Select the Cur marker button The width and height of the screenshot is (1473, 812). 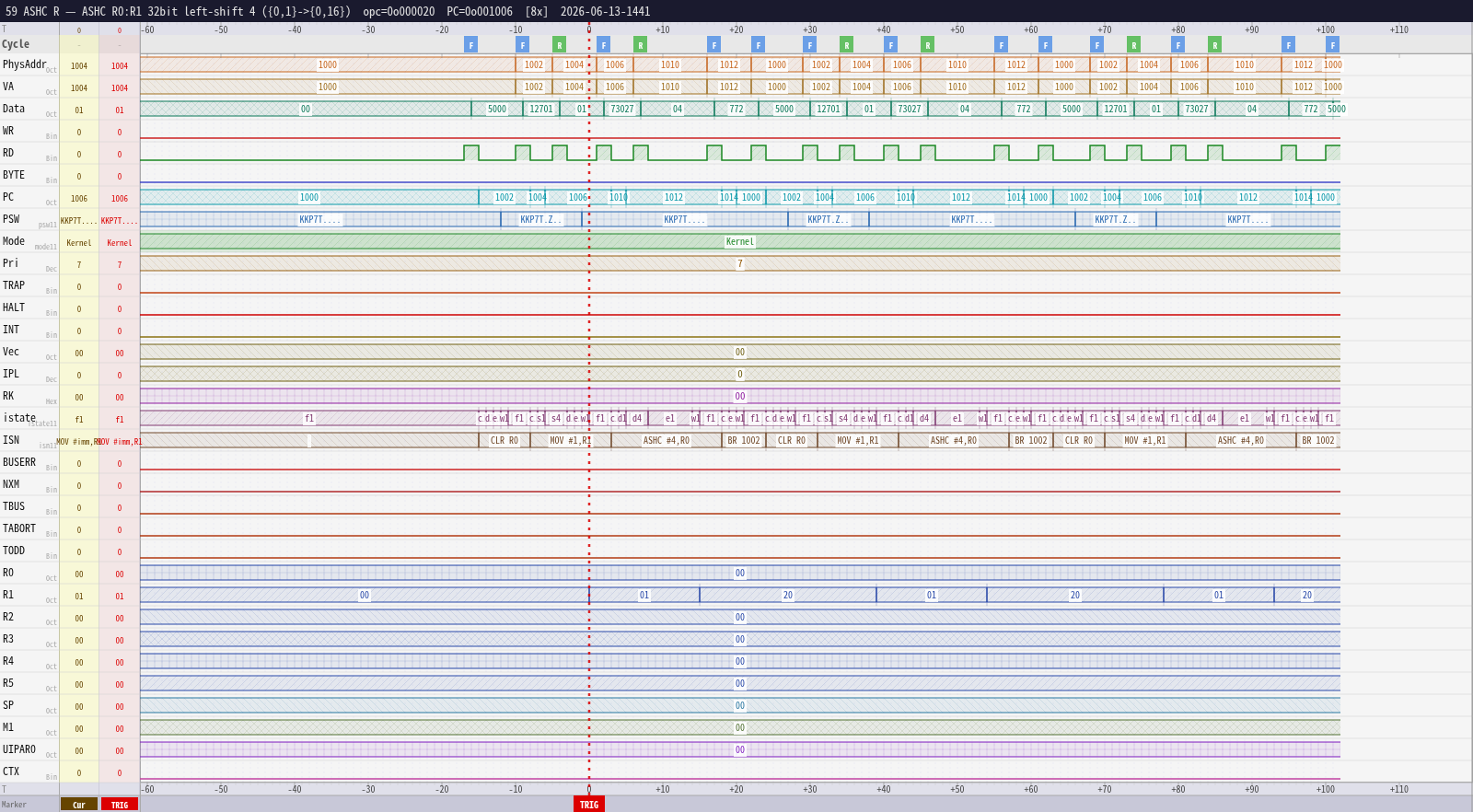pyautogui.click(x=79, y=804)
